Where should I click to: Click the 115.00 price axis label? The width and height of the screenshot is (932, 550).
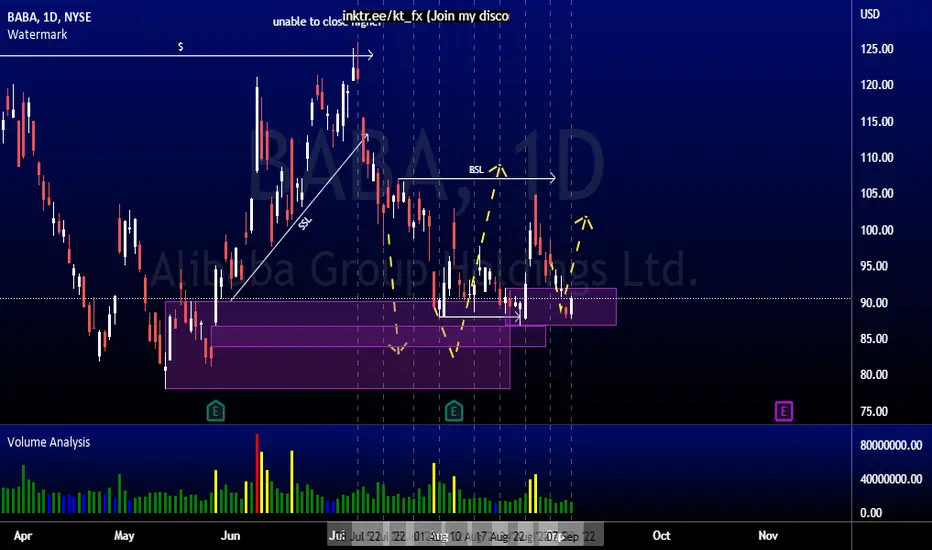coord(877,121)
